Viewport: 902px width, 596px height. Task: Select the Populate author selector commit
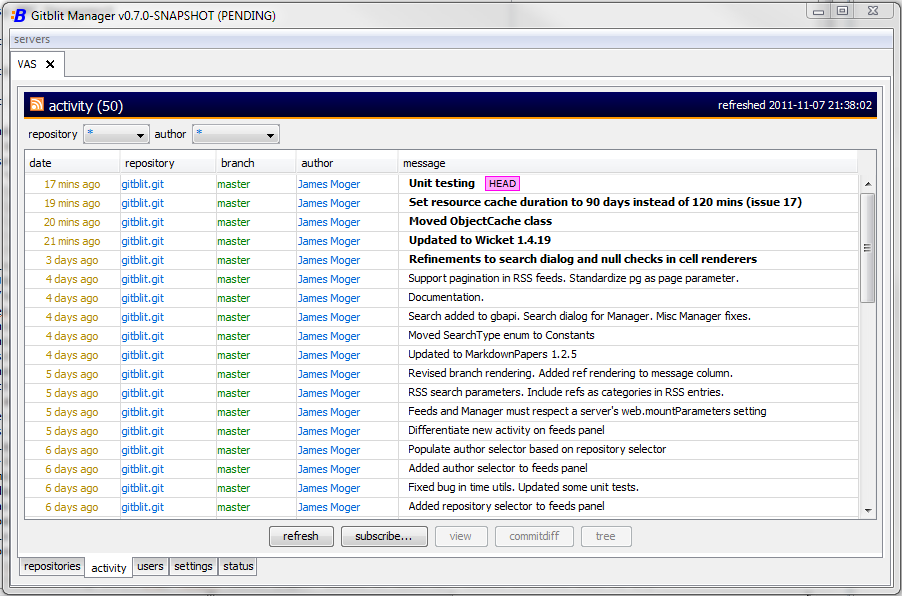(537, 449)
